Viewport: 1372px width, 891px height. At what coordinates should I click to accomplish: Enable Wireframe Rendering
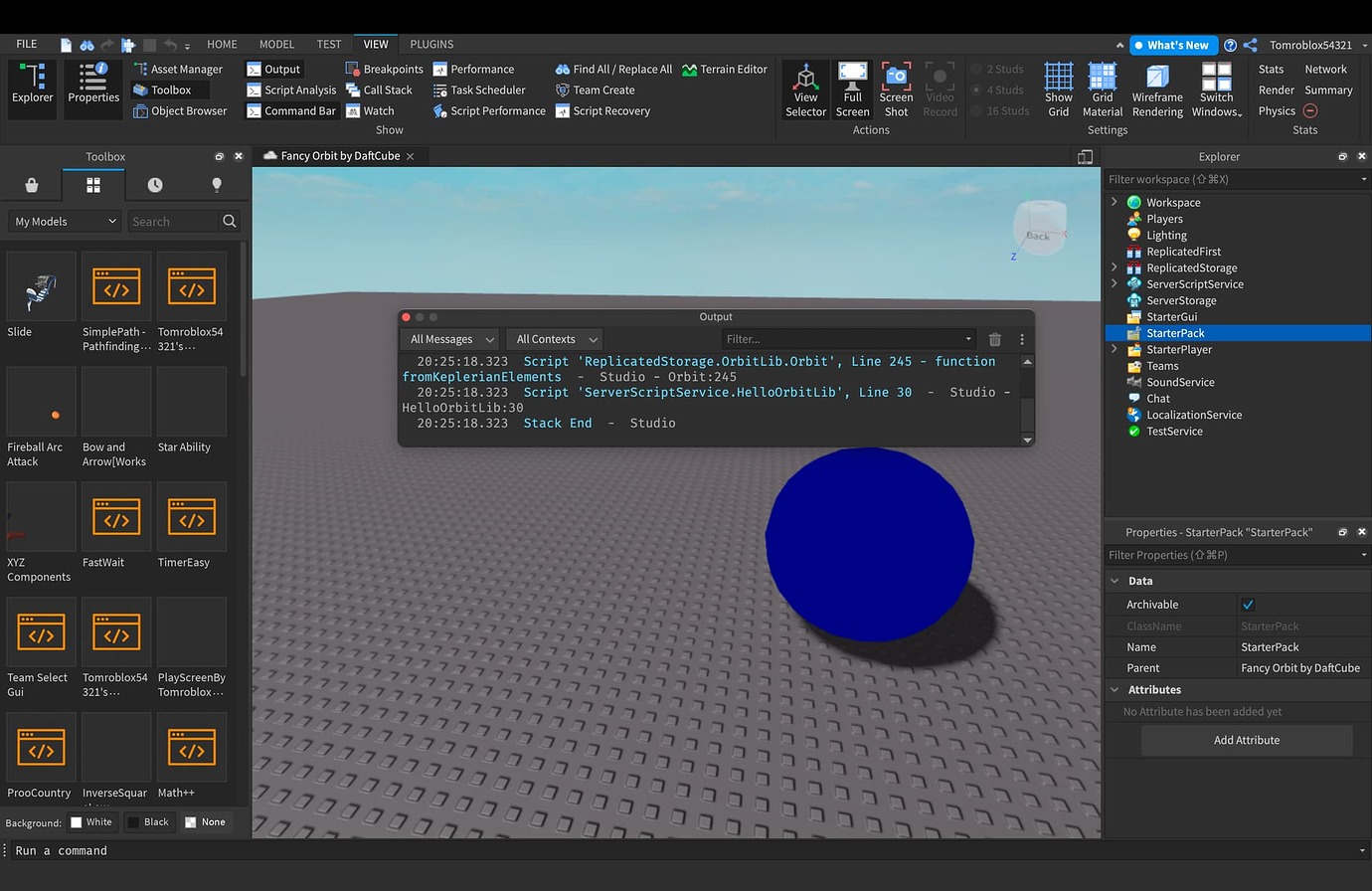tap(1155, 88)
